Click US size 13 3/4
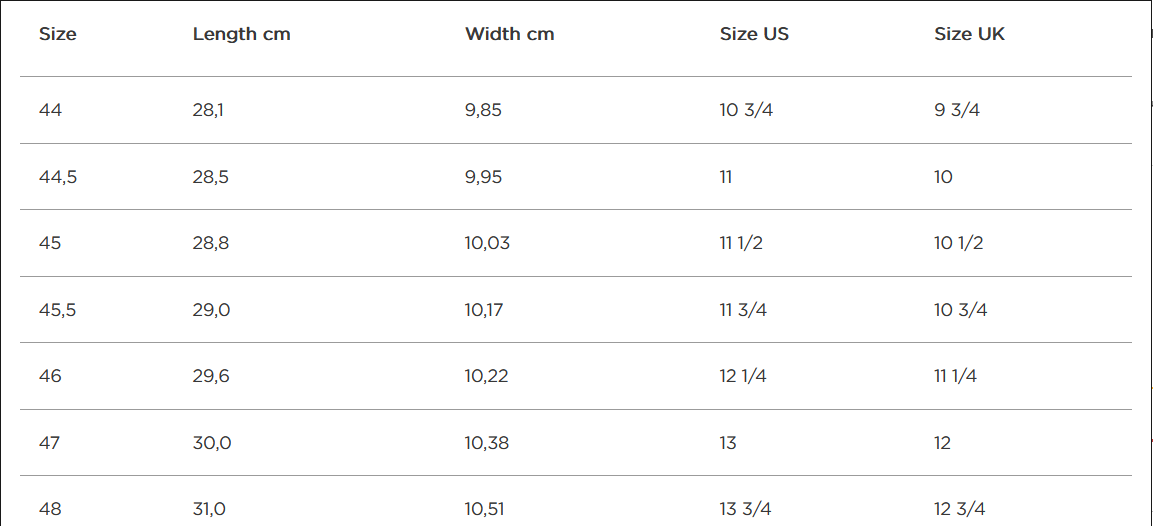Viewport: 1153px width, 526px height. [x=746, y=509]
